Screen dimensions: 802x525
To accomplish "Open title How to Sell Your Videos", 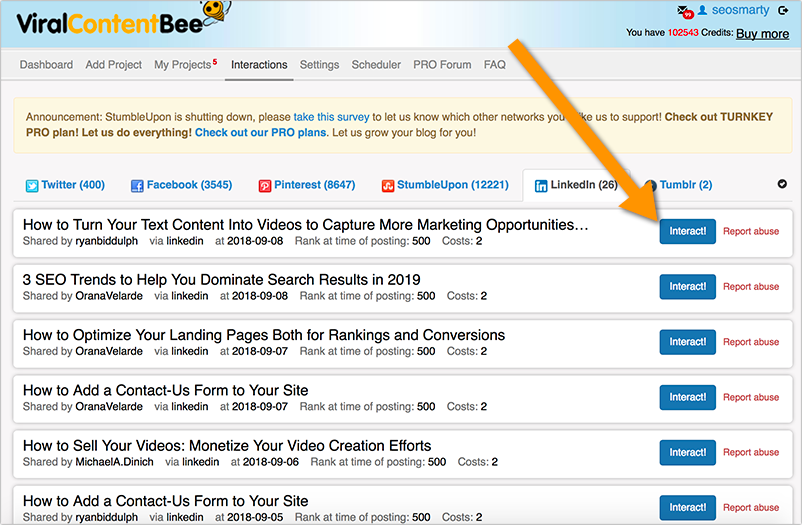I will pos(227,446).
